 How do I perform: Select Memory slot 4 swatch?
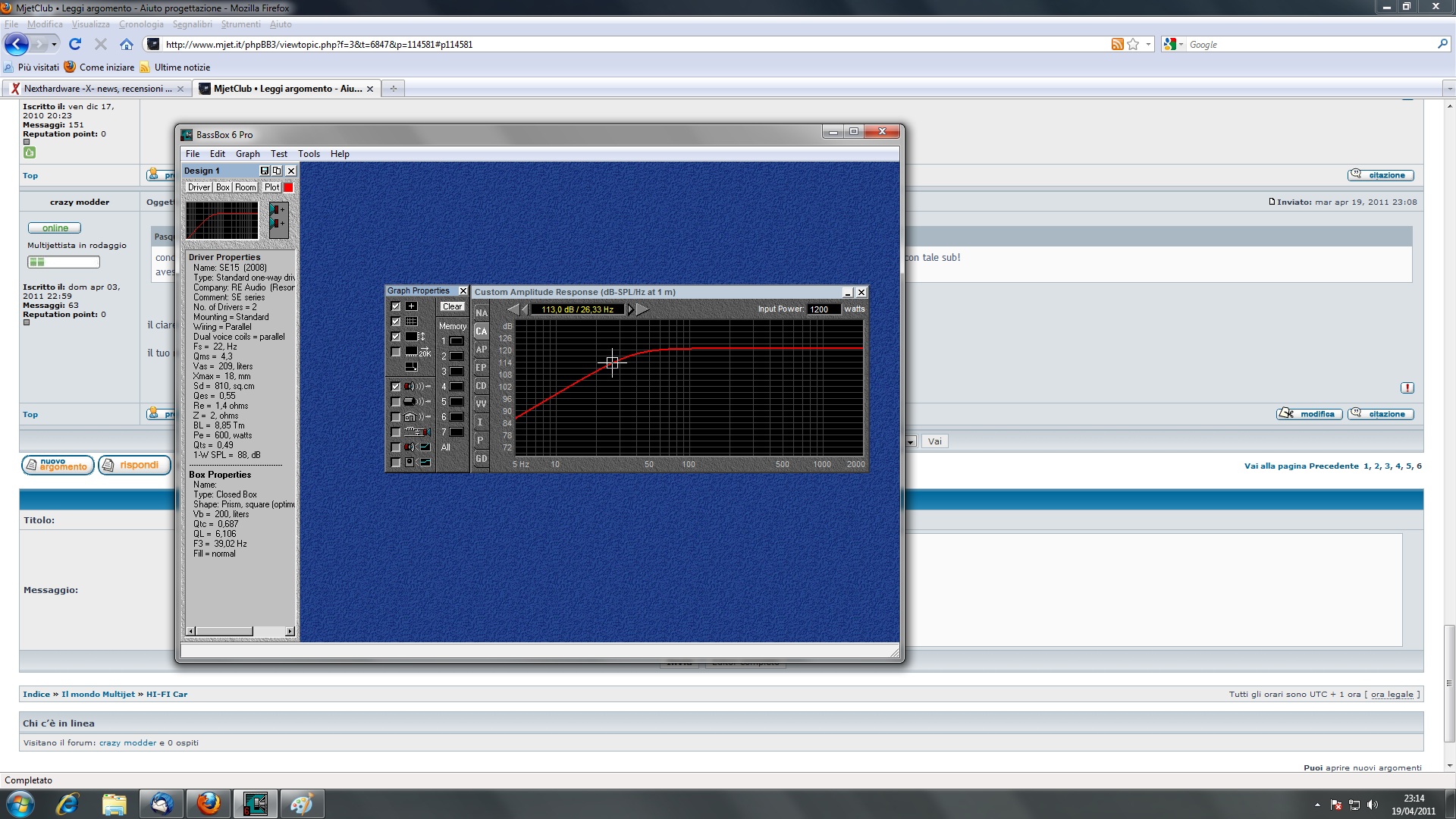click(457, 387)
